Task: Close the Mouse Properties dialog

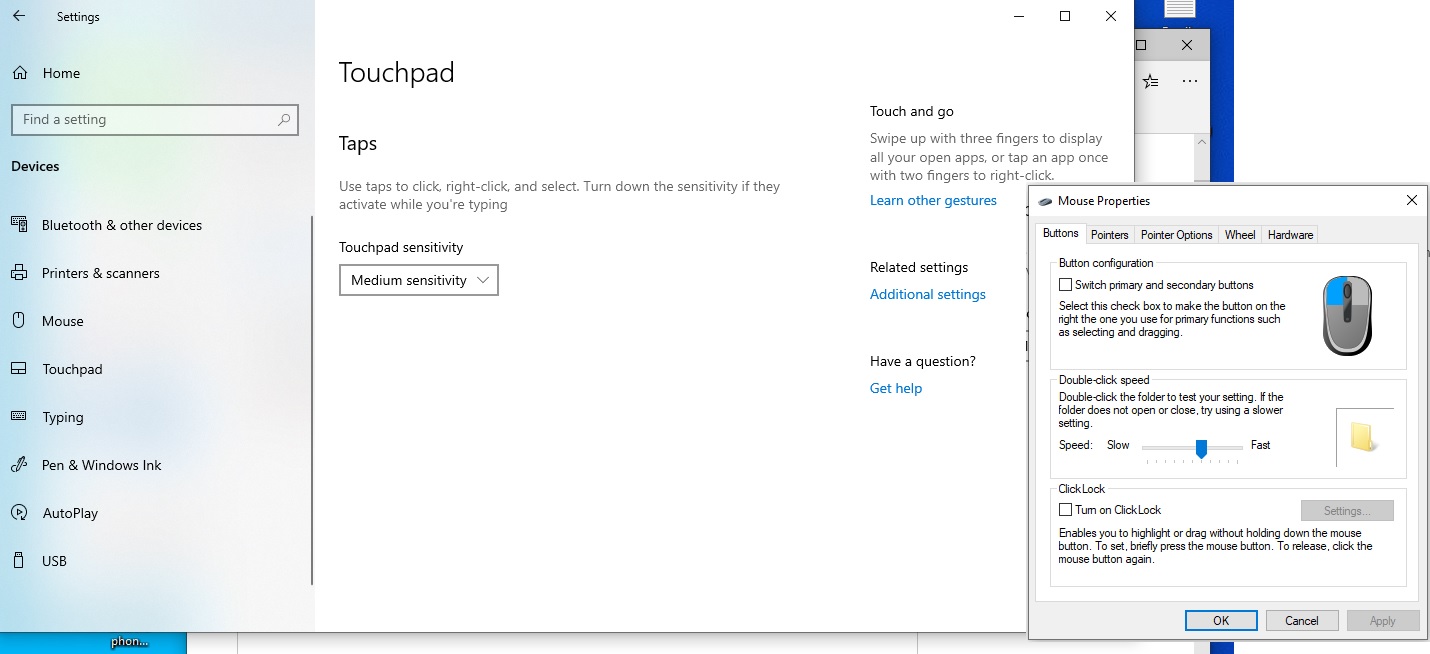Action: click(1411, 200)
